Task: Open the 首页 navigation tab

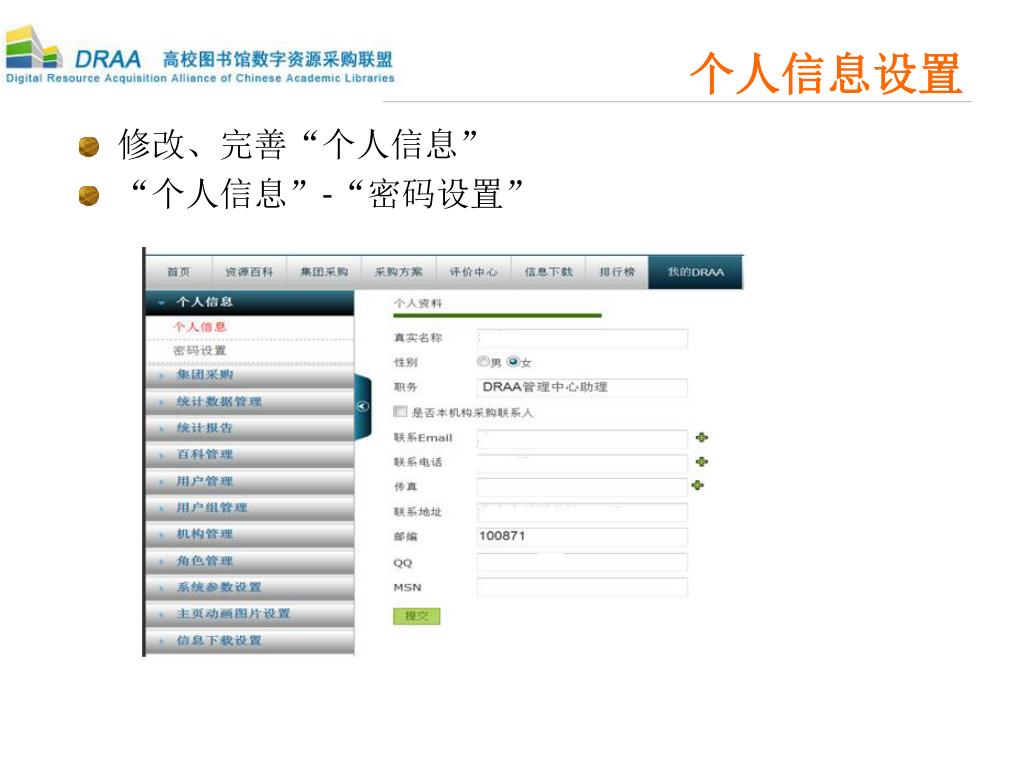Action: [x=178, y=272]
